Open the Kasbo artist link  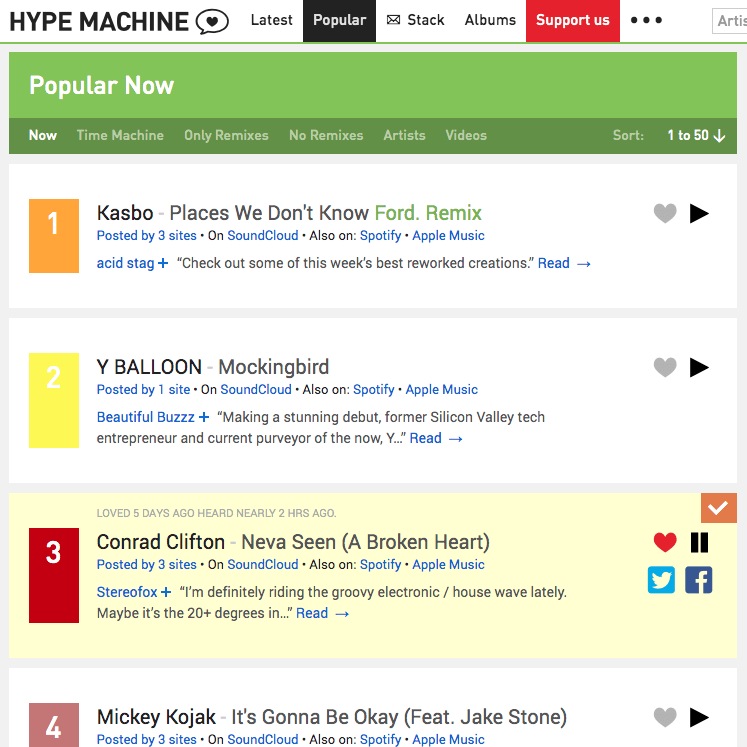[125, 213]
